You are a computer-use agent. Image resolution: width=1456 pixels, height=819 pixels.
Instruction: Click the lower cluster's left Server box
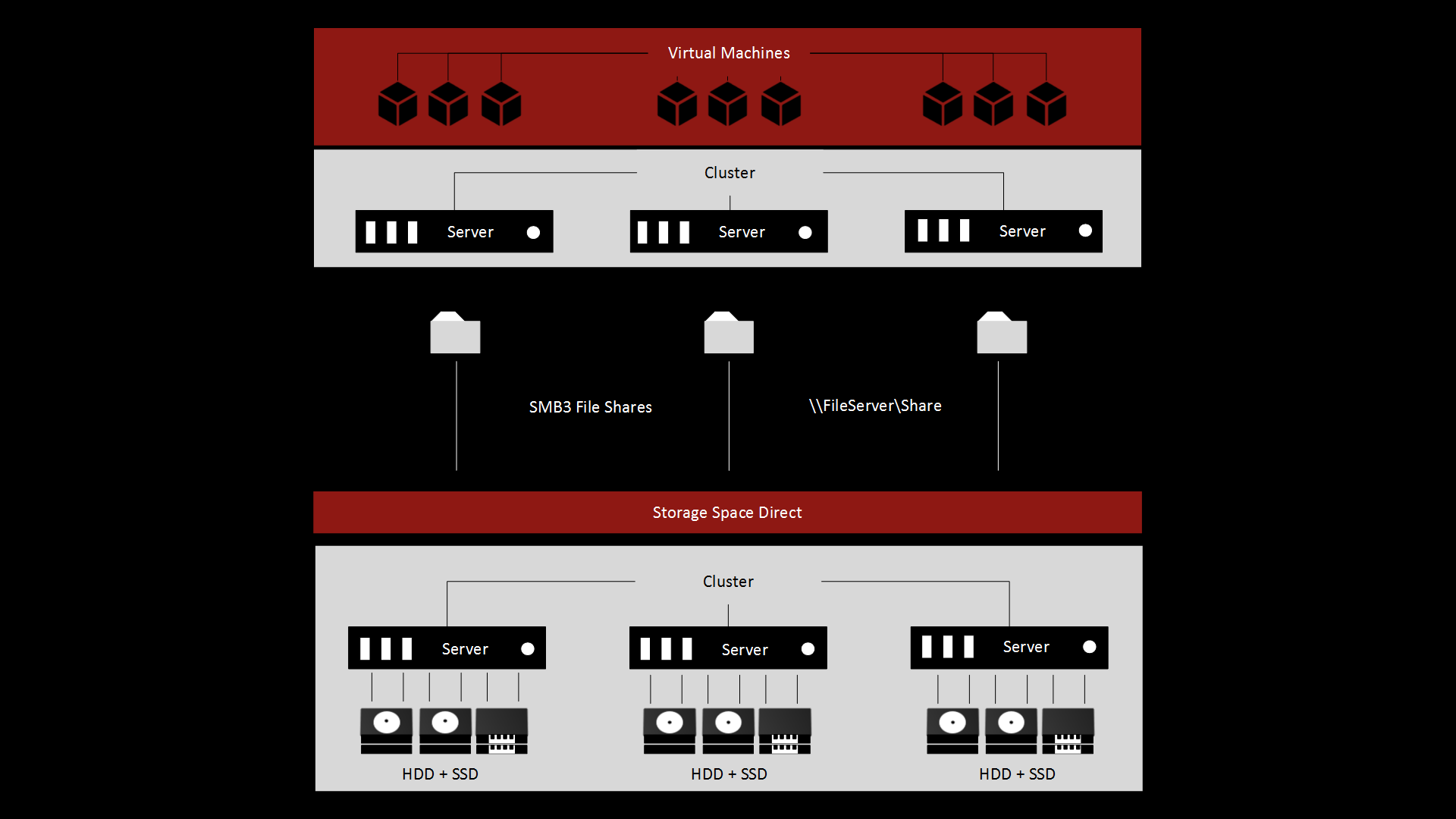(447, 648)
